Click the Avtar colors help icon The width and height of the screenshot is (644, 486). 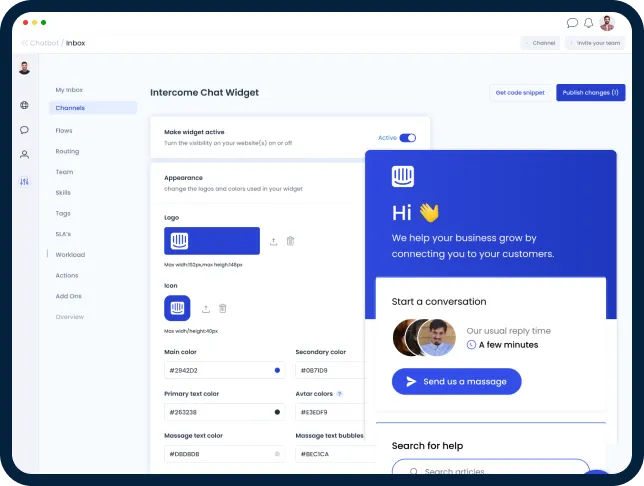pyautogui.click(x=339, y=394)
